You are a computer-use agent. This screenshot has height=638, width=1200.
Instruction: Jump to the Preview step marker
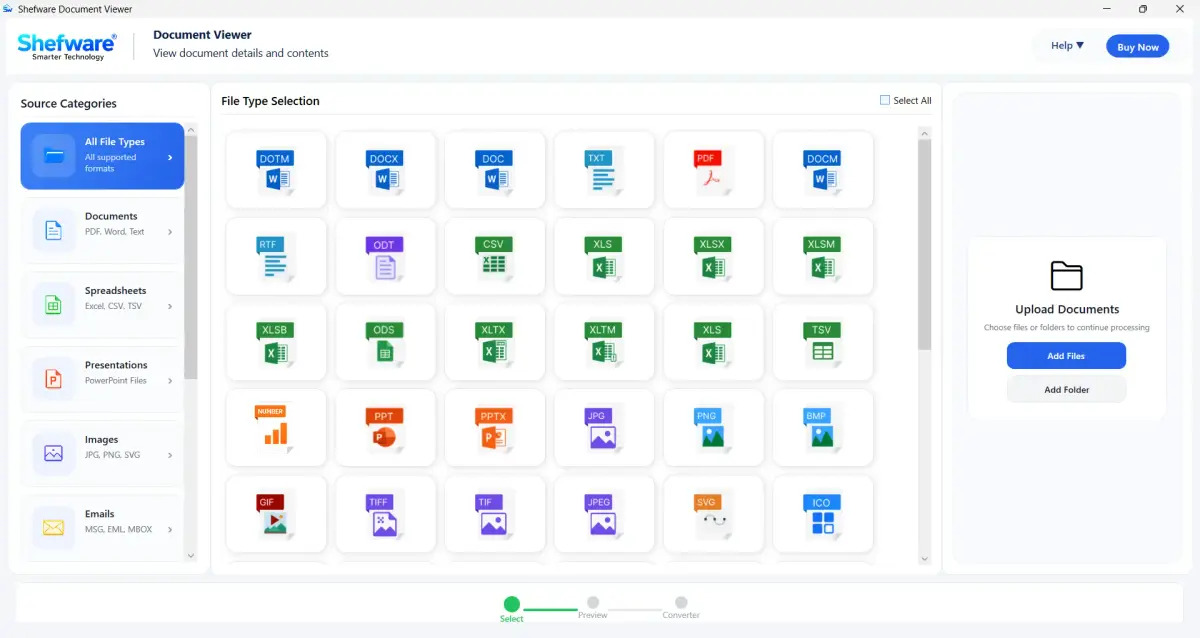click(593, 603)
